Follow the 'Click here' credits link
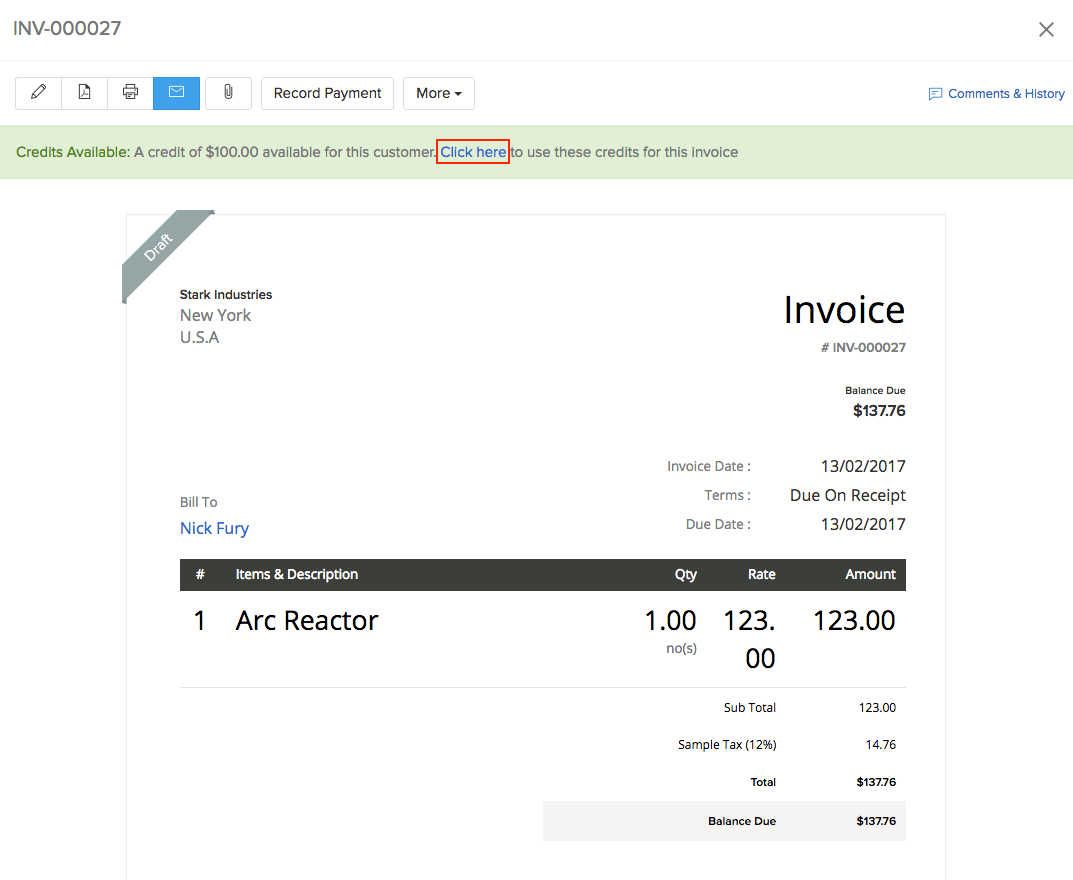This screenshot has height=880, width=1073. (473, 152)
